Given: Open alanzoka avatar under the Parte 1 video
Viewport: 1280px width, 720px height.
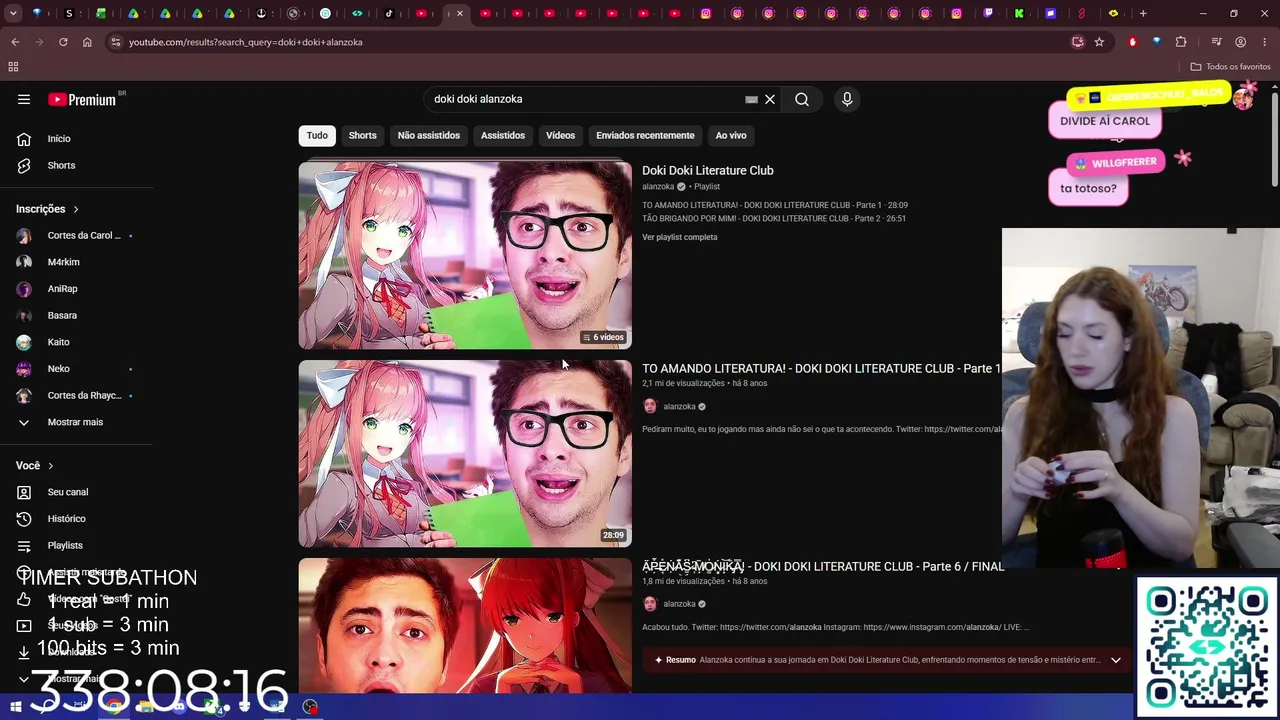Looking at the screenshot, I should tap(650, 406).
